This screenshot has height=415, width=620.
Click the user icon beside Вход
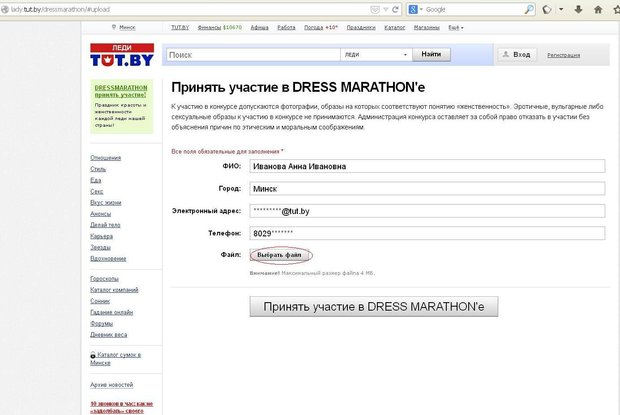click(x=505, y=55)
